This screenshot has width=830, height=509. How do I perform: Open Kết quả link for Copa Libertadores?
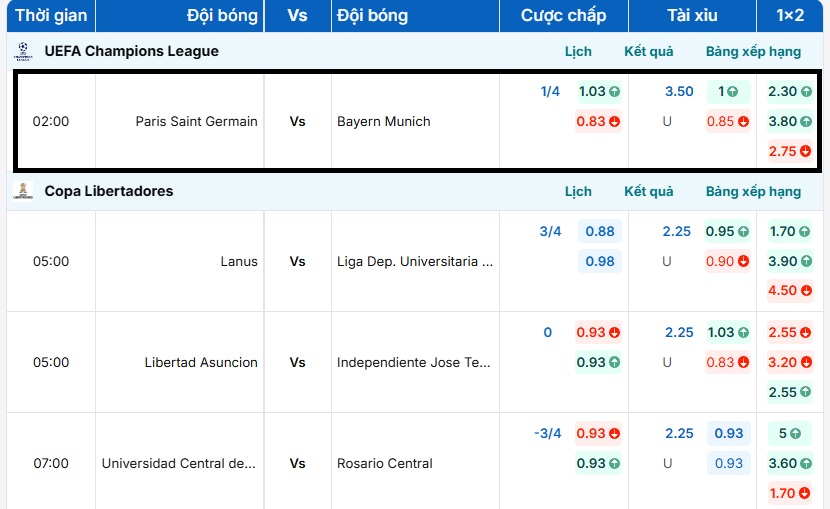coord(648,191)
